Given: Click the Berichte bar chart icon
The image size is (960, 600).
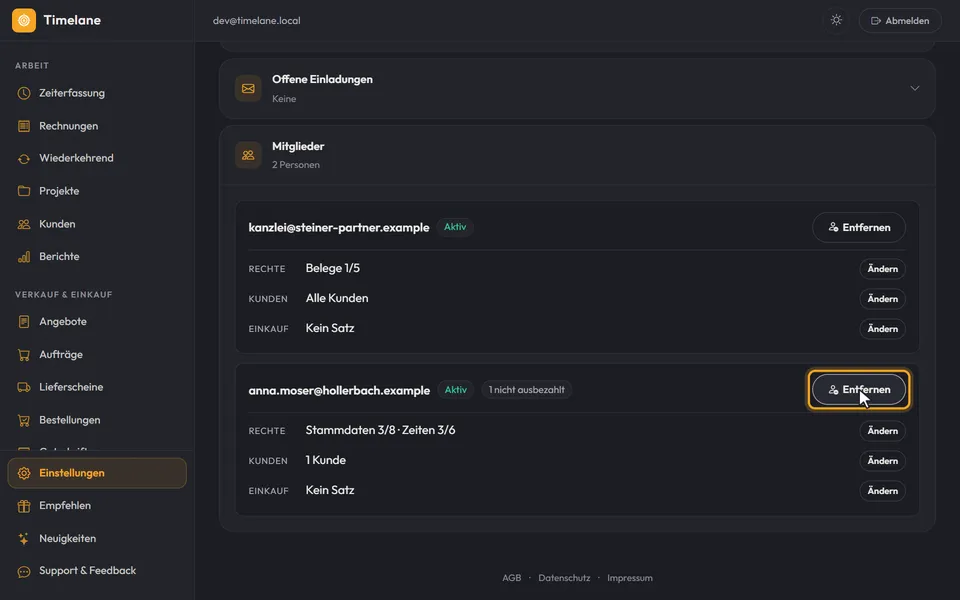Looking at the screenshot, I should tap(24, 257).
